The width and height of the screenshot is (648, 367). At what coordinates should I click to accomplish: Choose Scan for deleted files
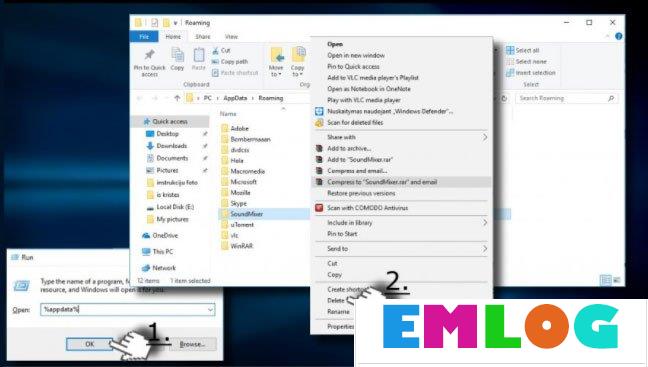pyautogui.click(x=355, y=122)
